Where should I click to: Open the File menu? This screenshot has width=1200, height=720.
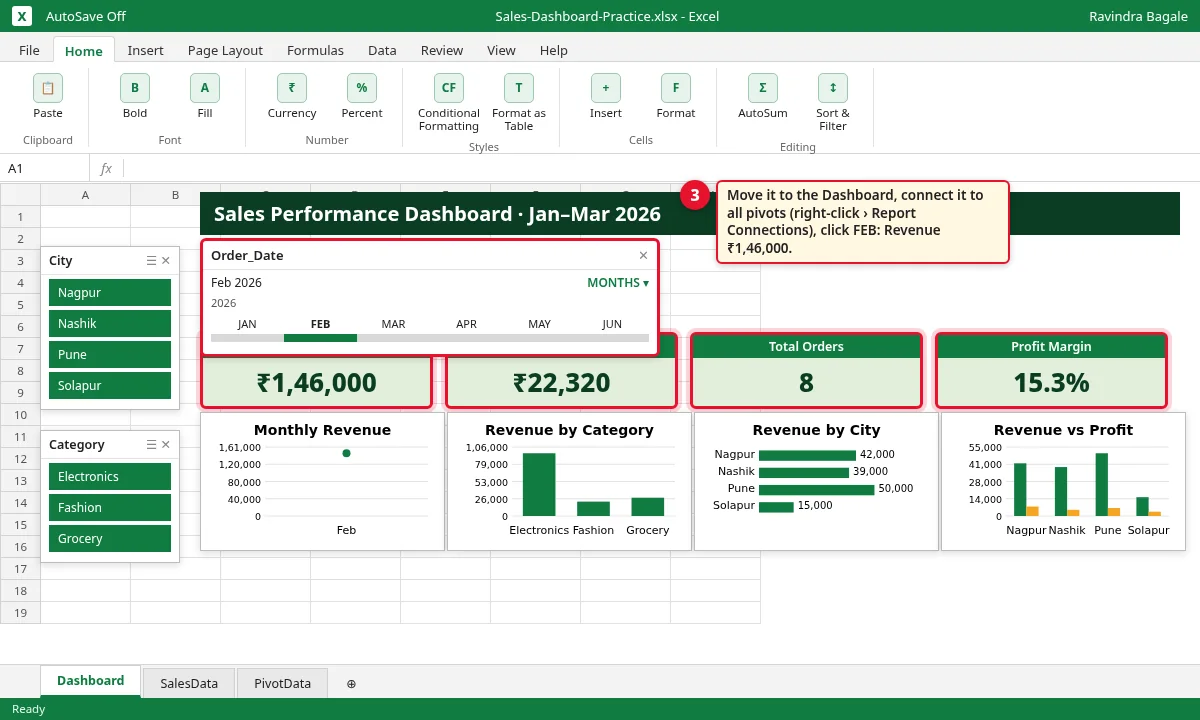(x=29, y=50)
